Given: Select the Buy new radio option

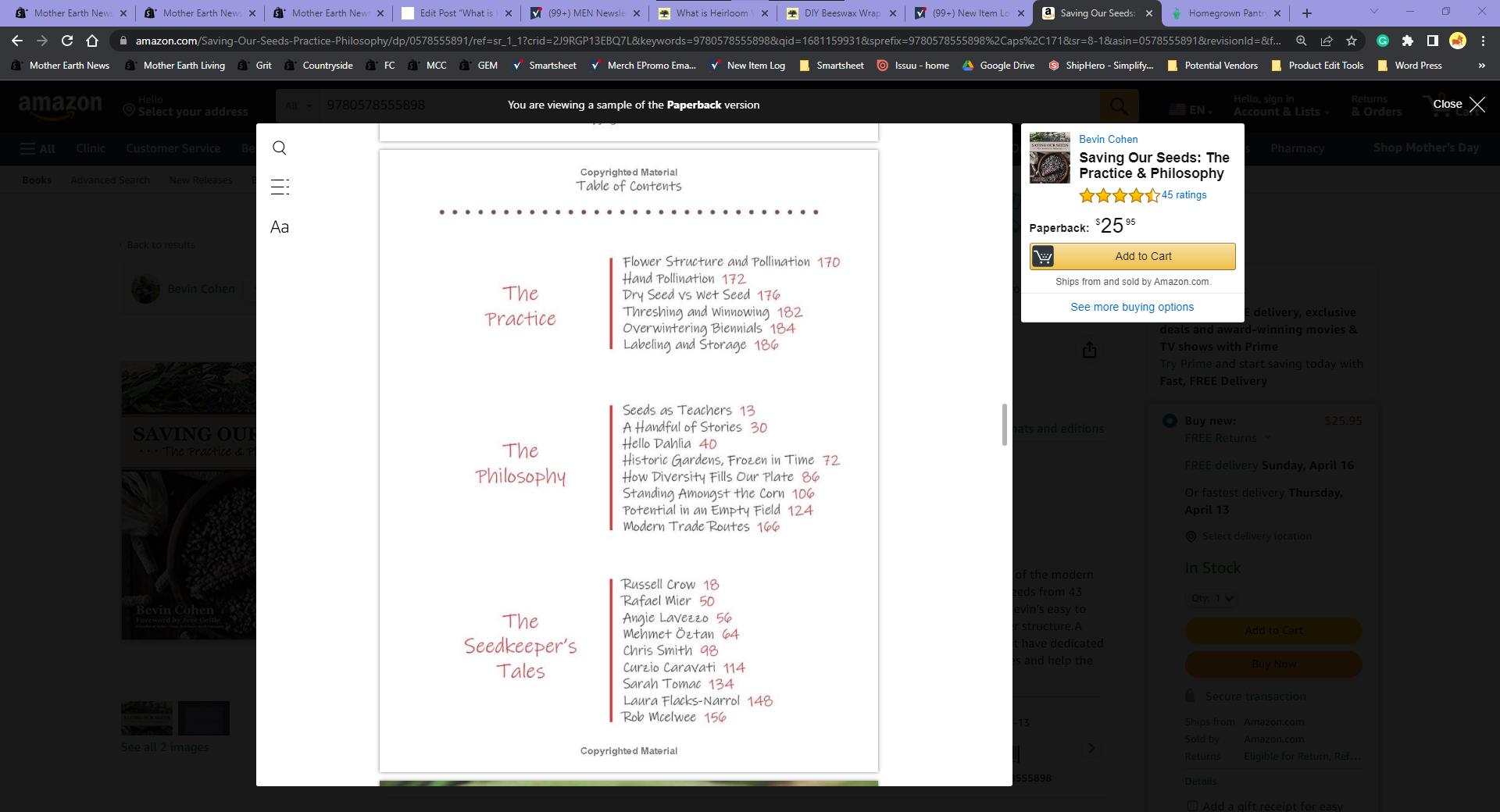Looking at the screenshot, I should coord(1170,421).
